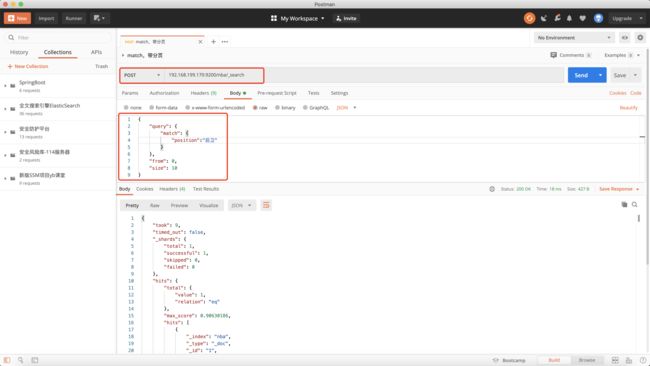Viewport: 650px width, 366px height.
Task: Open the Save Response dropdown
Action: click(619, 189)
